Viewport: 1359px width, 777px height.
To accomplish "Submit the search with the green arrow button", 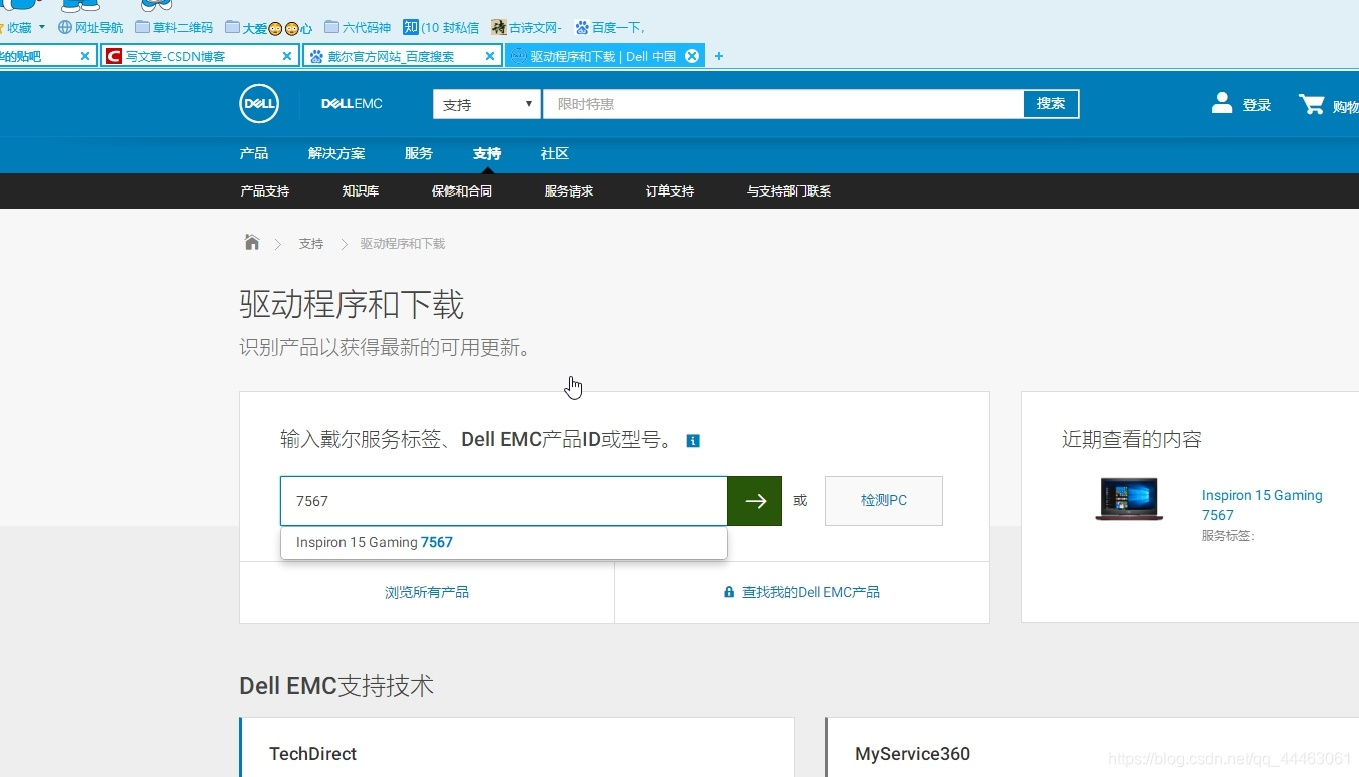I will [x=755, y=501].
